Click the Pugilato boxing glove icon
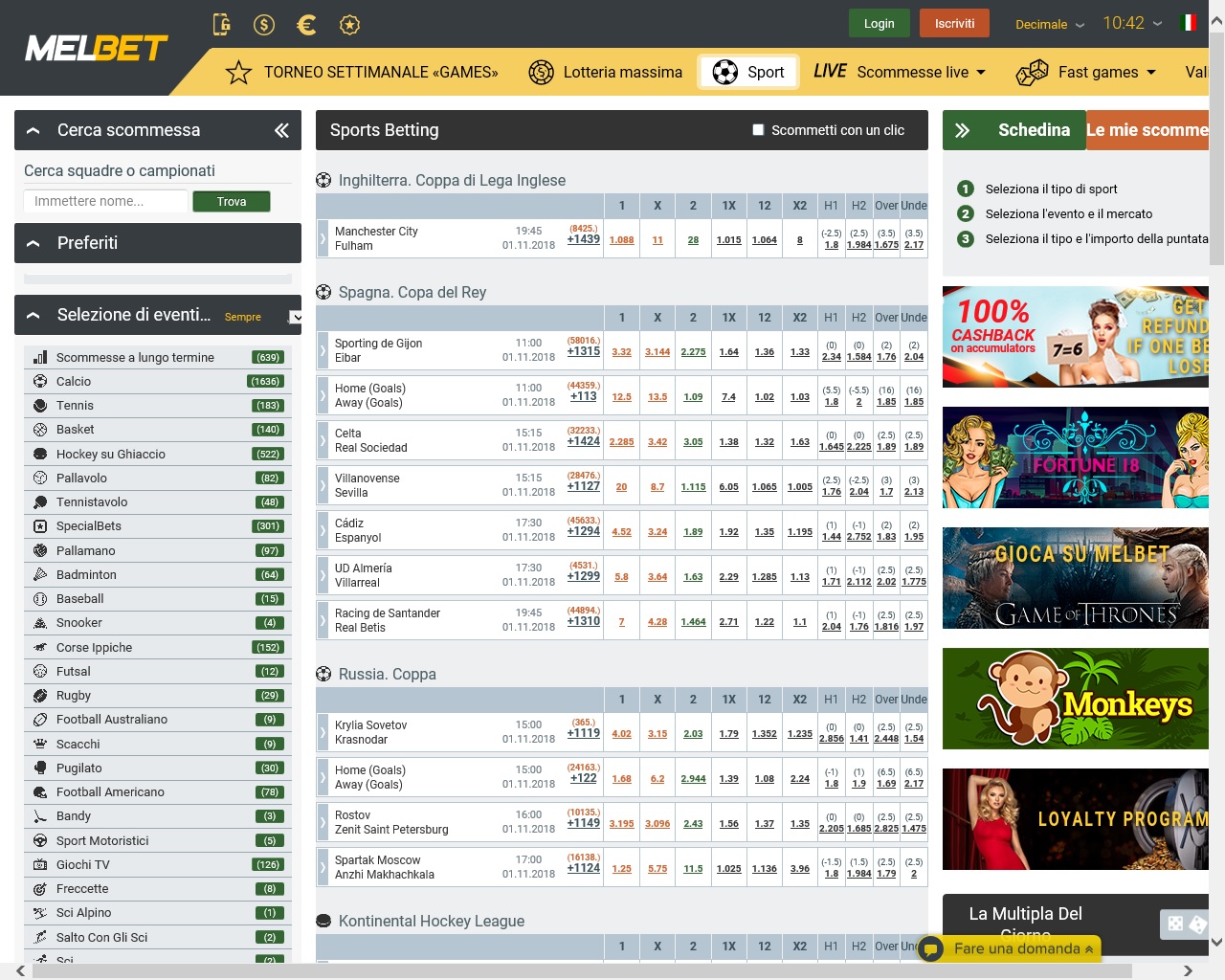 point(40,768)
